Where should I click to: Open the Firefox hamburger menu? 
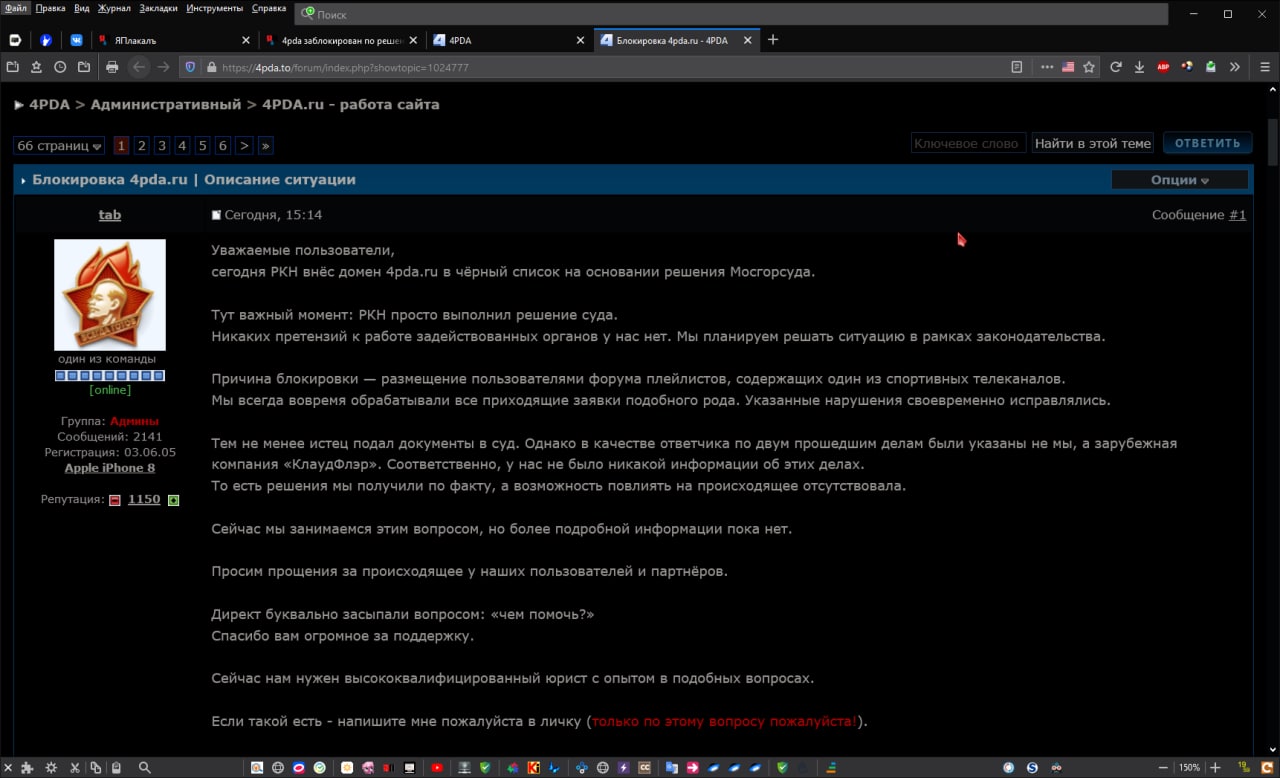click(1265, 67)
